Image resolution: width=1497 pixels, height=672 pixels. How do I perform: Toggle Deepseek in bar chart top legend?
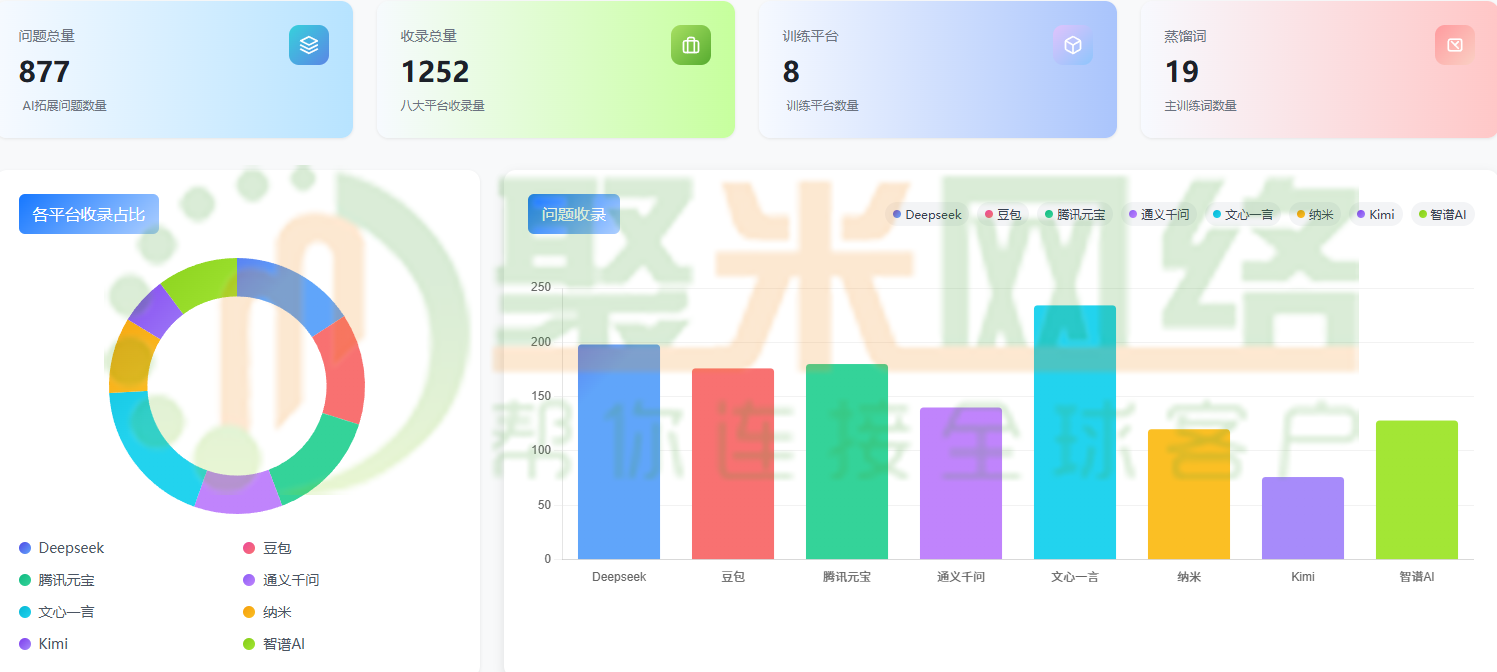(927, 214)
